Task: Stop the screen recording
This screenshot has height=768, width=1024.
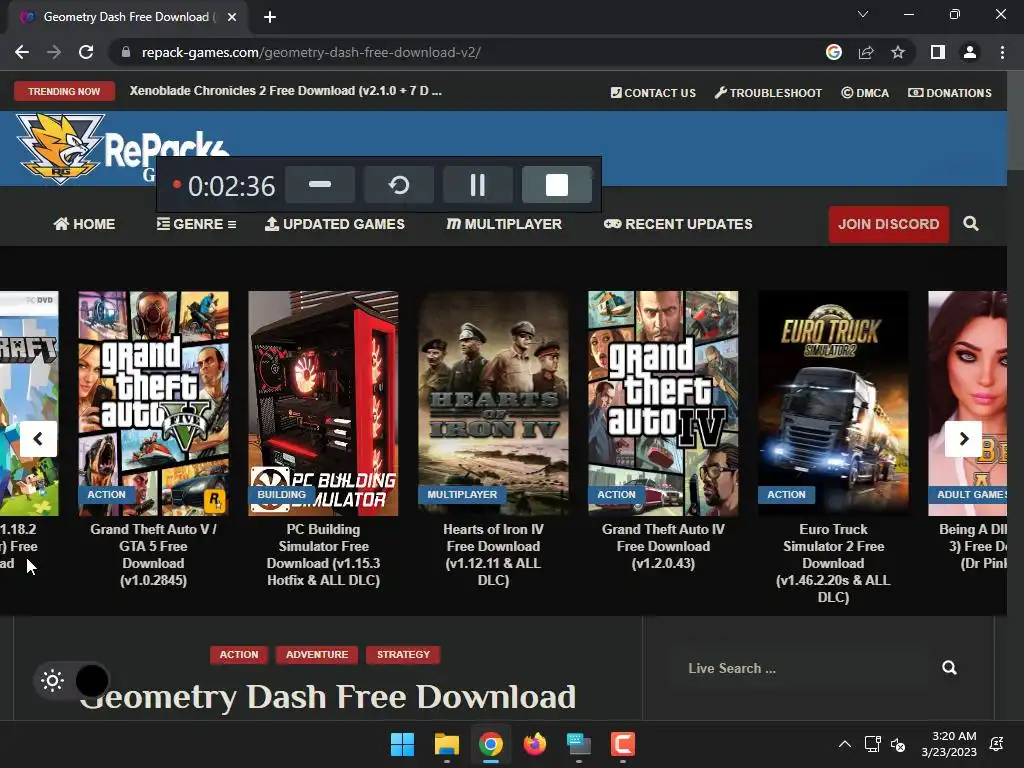Action: [557, 185]
